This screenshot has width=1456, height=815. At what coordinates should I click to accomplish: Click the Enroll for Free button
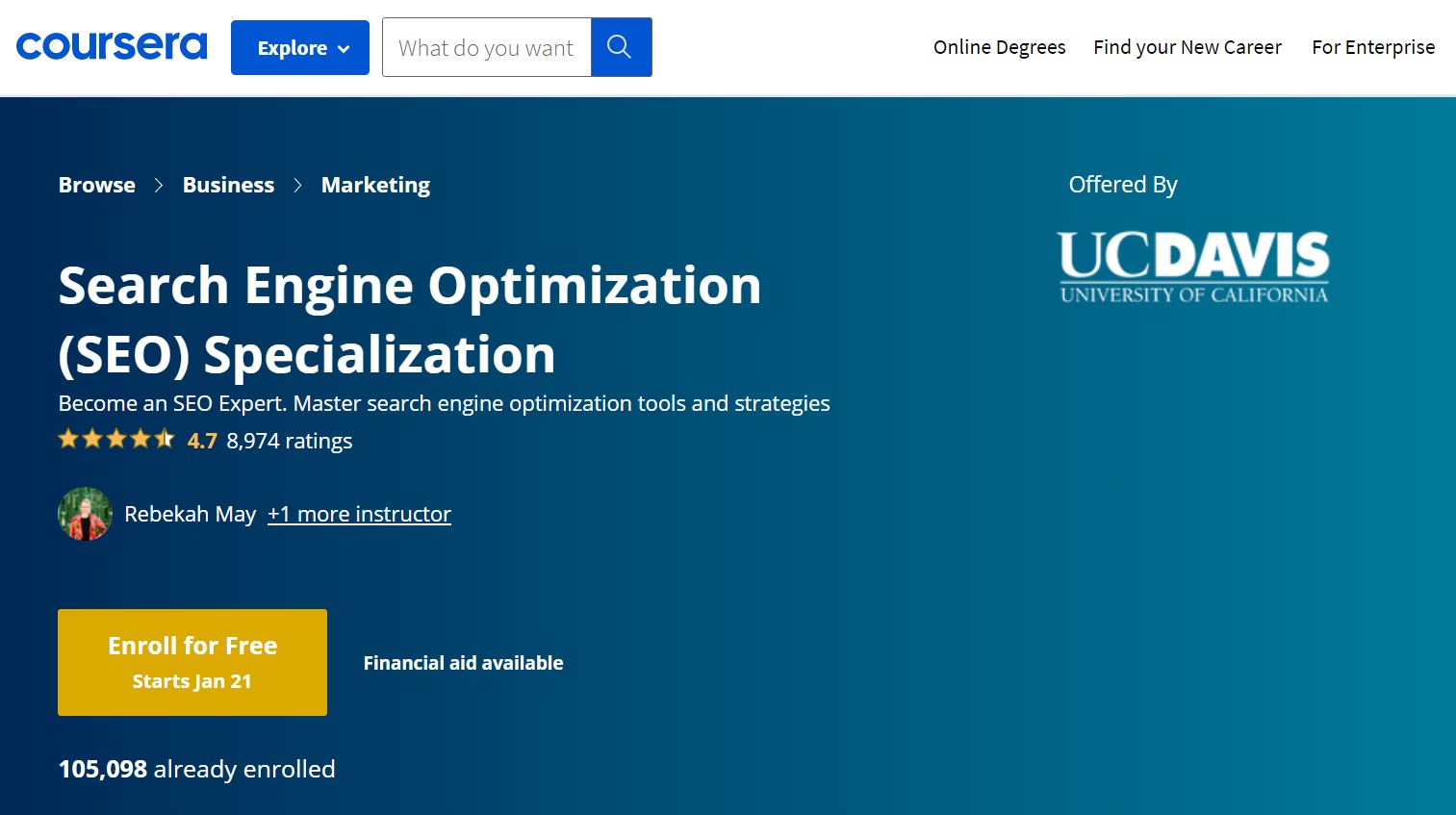point(192,661)
